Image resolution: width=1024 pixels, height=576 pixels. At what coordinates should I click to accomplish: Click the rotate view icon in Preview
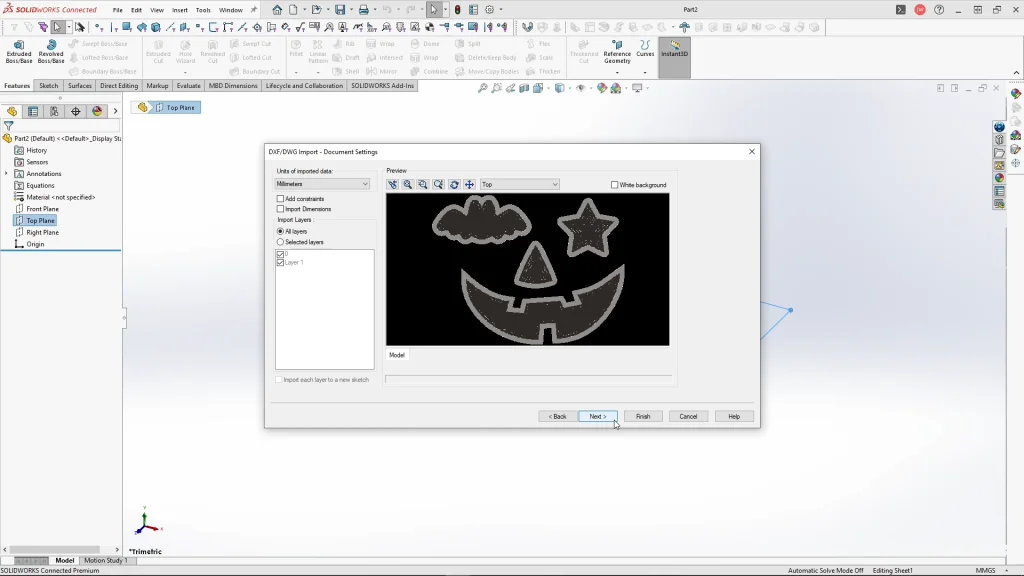(x=454, y=185)
